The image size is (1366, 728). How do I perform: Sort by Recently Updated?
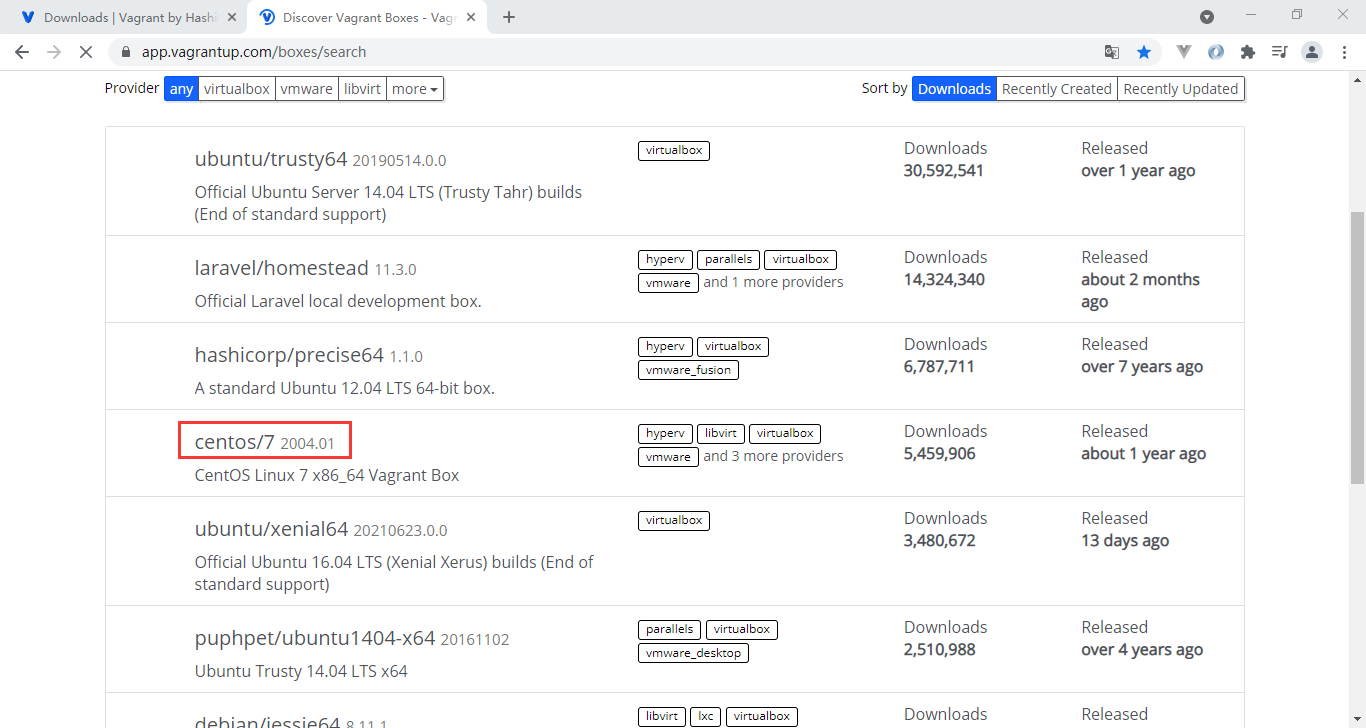[1181, 89]
